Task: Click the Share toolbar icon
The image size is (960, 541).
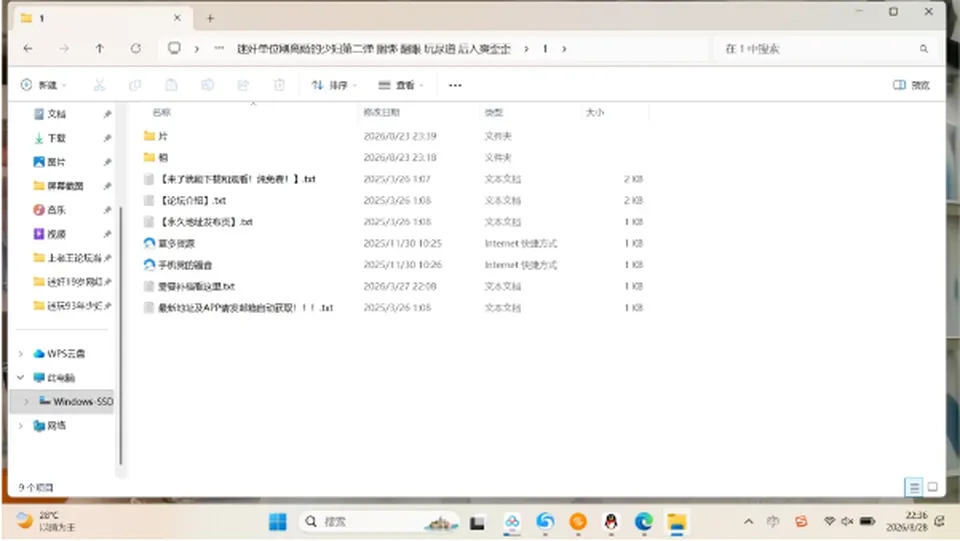Action: tap(243, 85)
